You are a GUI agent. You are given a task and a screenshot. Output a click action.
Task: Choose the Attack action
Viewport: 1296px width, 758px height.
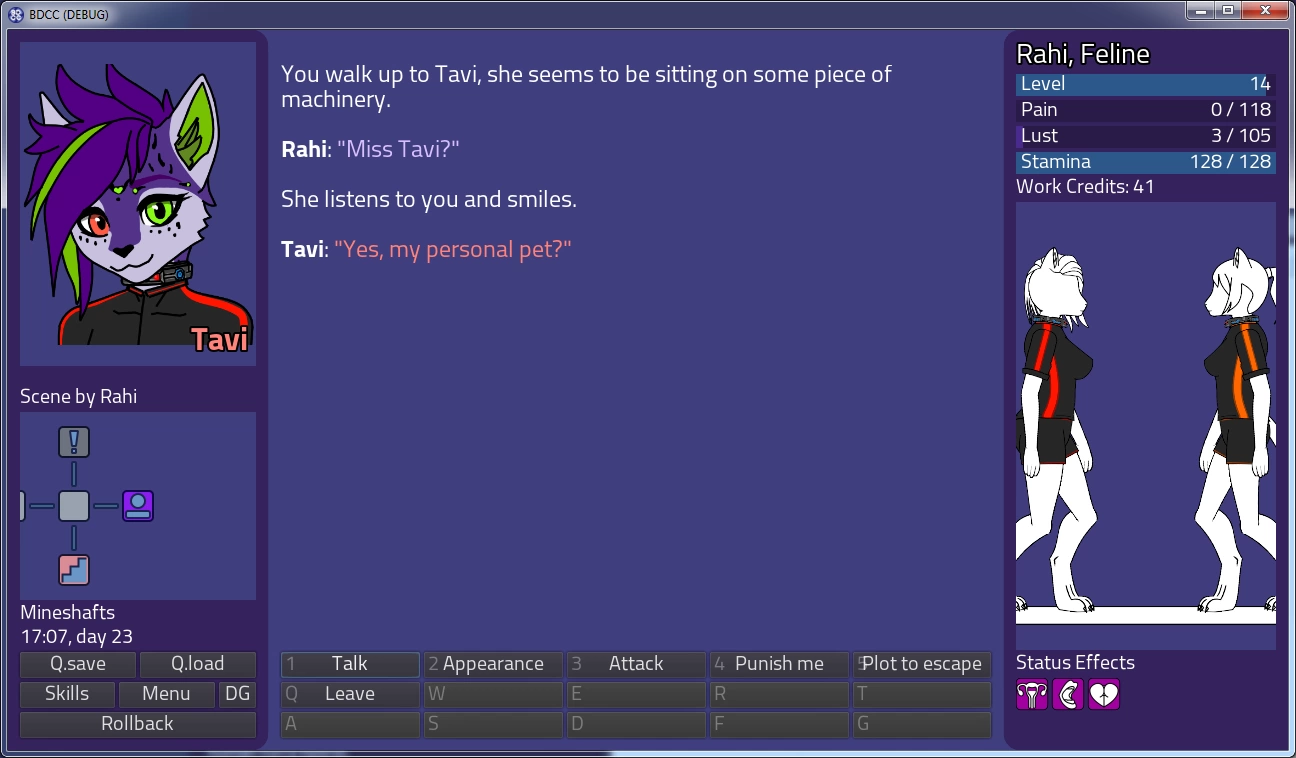click(636, 664)
